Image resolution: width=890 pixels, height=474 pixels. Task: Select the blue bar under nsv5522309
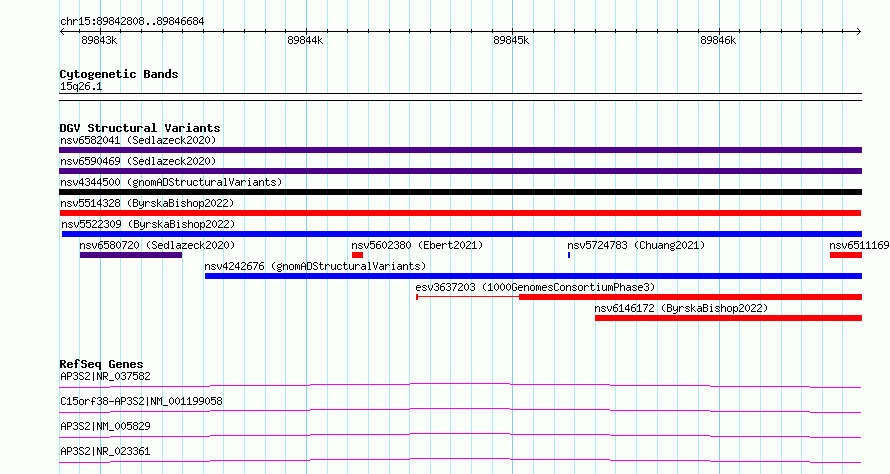tap(461, 234)
